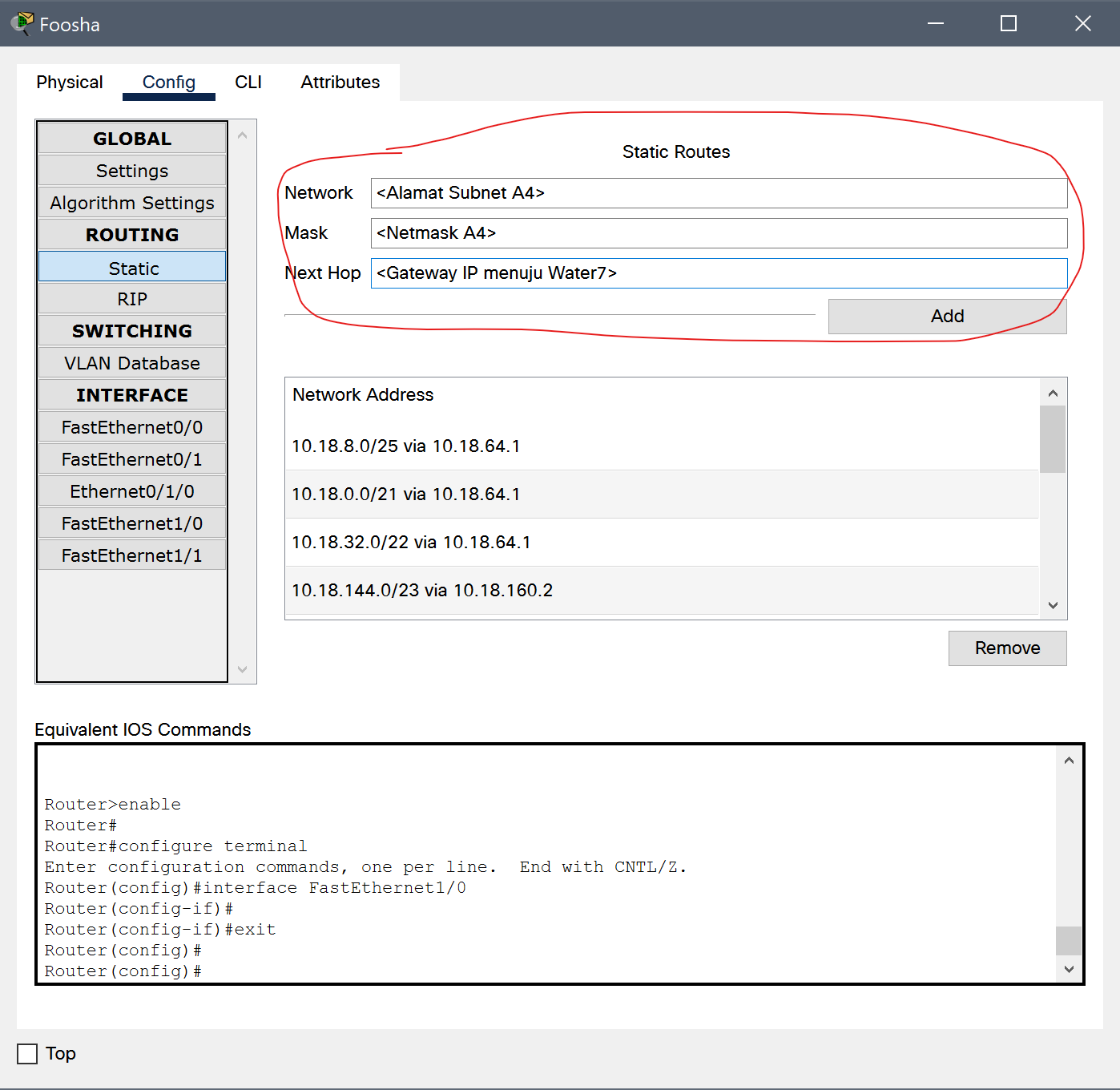The height and width of the screenshot is (1090, 1120).
Task: Close the Foosha window
Action: [x=1083, y=23]
